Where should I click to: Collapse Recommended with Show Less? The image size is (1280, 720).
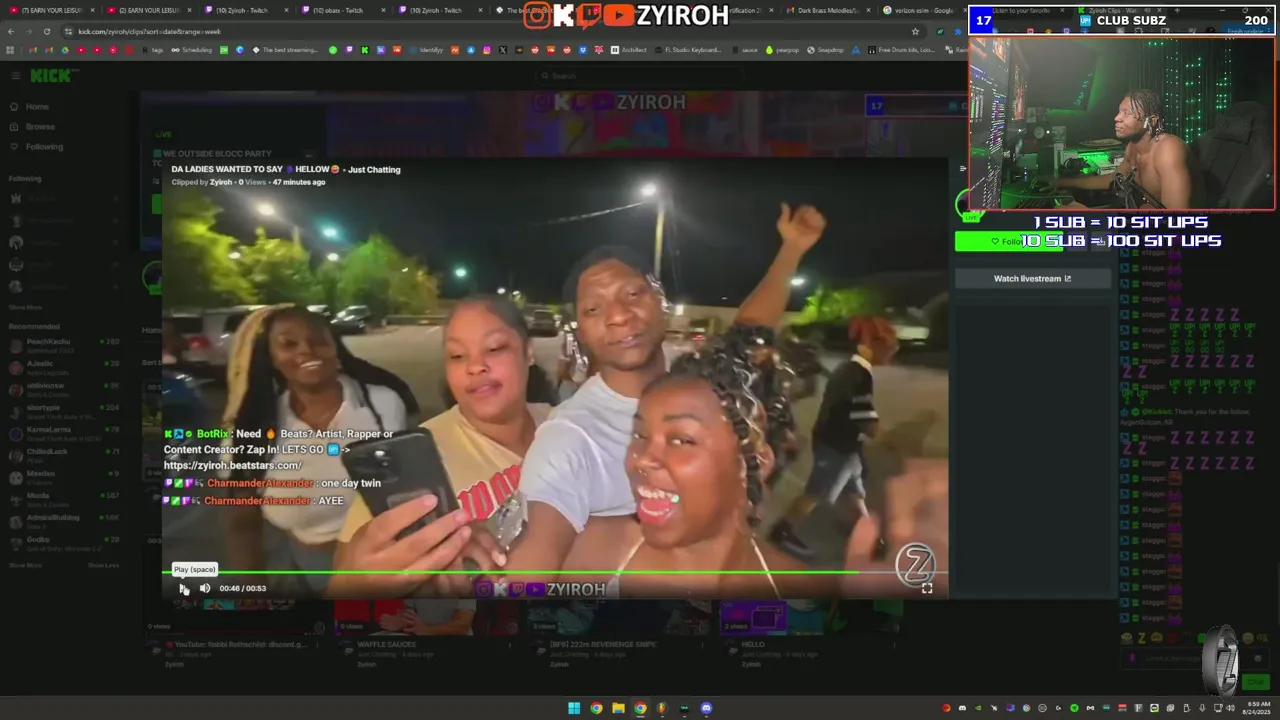tap(103, 565)
